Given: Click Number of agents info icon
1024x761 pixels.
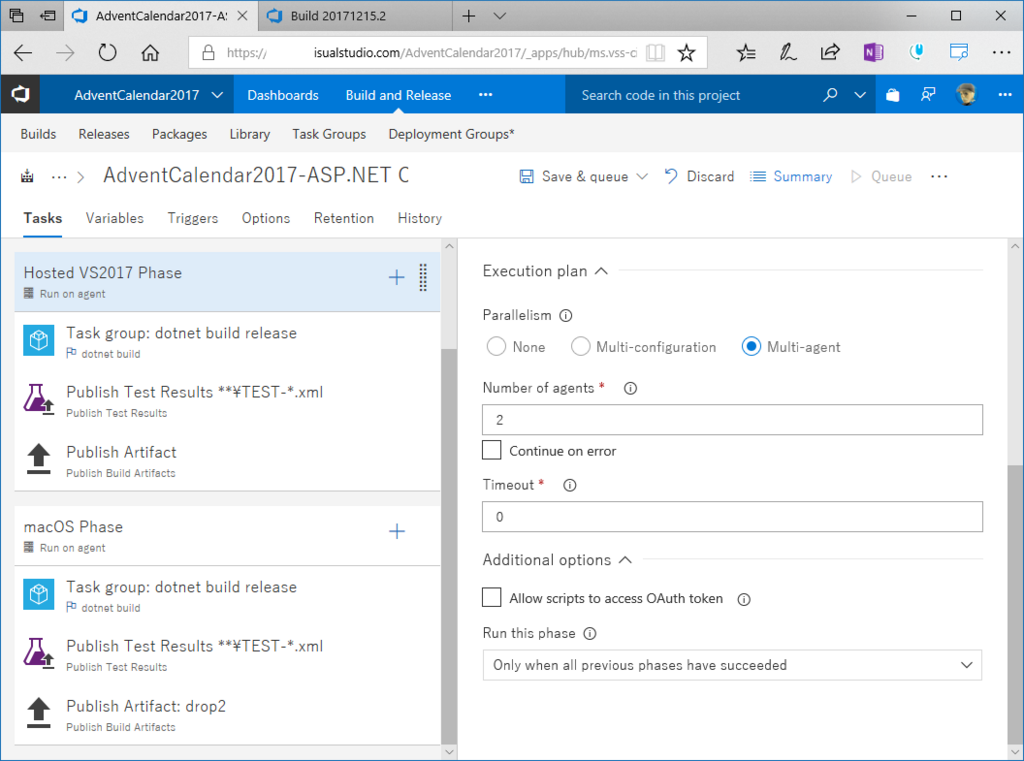Looking at the screenshot, I should pyautogui.click(x=630, y=388).
